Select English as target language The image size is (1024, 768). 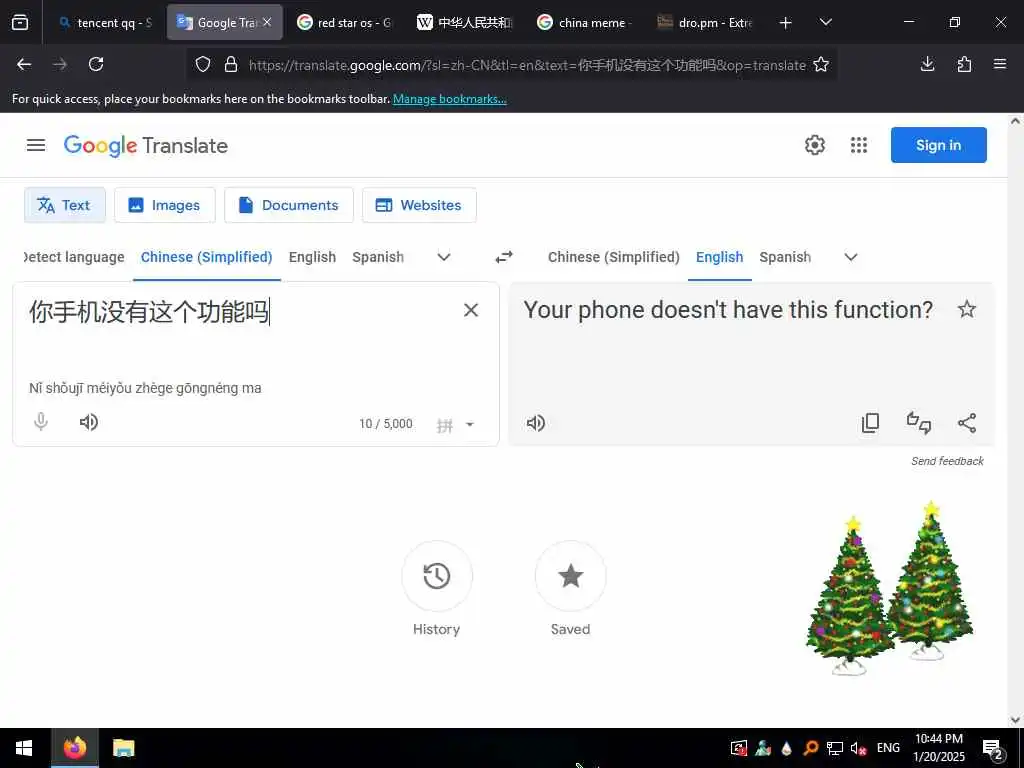720,257
